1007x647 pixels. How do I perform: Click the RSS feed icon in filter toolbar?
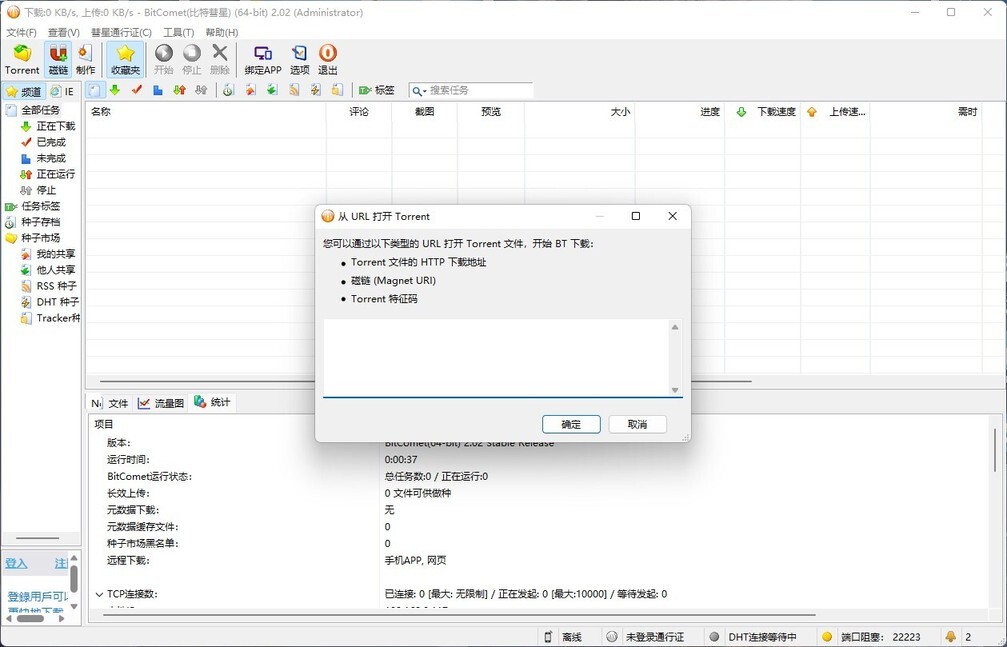click(x=294, y=91)
